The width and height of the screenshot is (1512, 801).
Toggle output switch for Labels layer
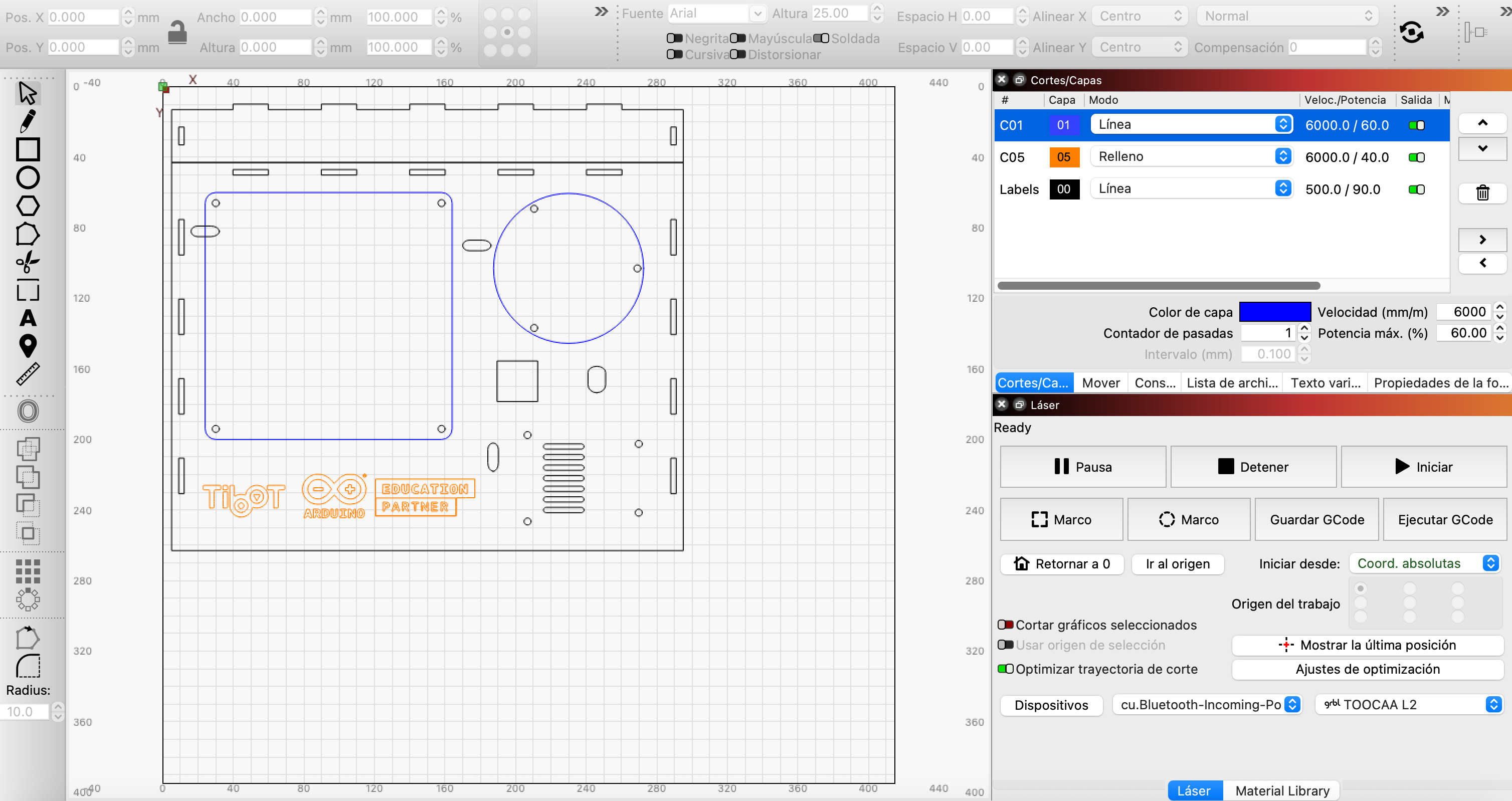[x=1416, y=189]
